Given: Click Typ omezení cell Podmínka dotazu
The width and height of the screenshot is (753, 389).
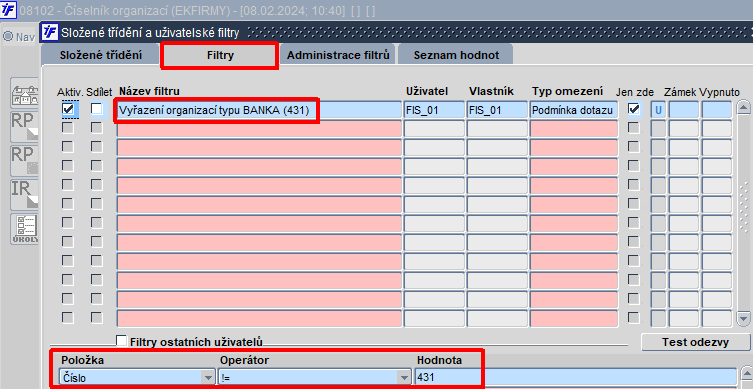Looking at the screenshot, I should click(573, 110).
